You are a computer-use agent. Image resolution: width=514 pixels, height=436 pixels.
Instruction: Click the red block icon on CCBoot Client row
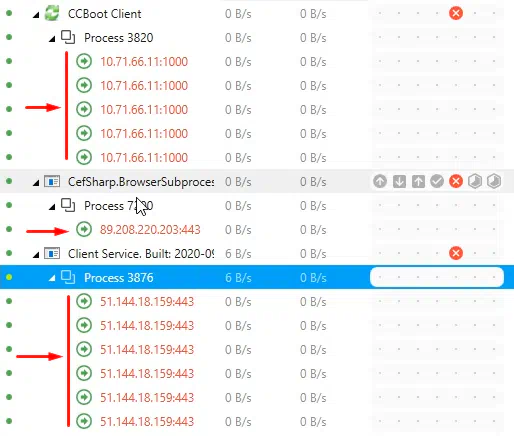[456, 13]
